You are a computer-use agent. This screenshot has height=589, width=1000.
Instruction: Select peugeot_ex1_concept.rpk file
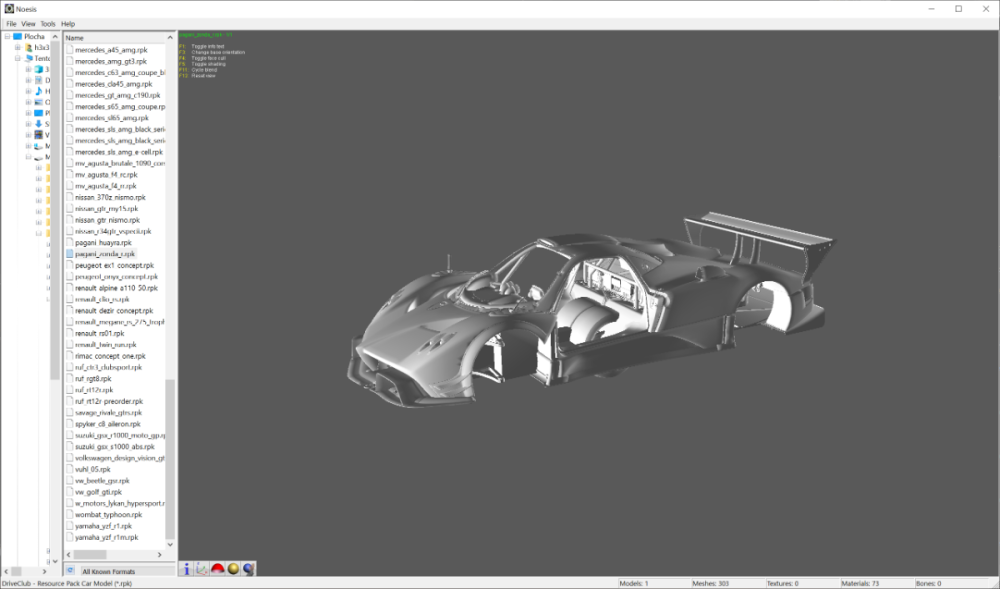(114, 265)
